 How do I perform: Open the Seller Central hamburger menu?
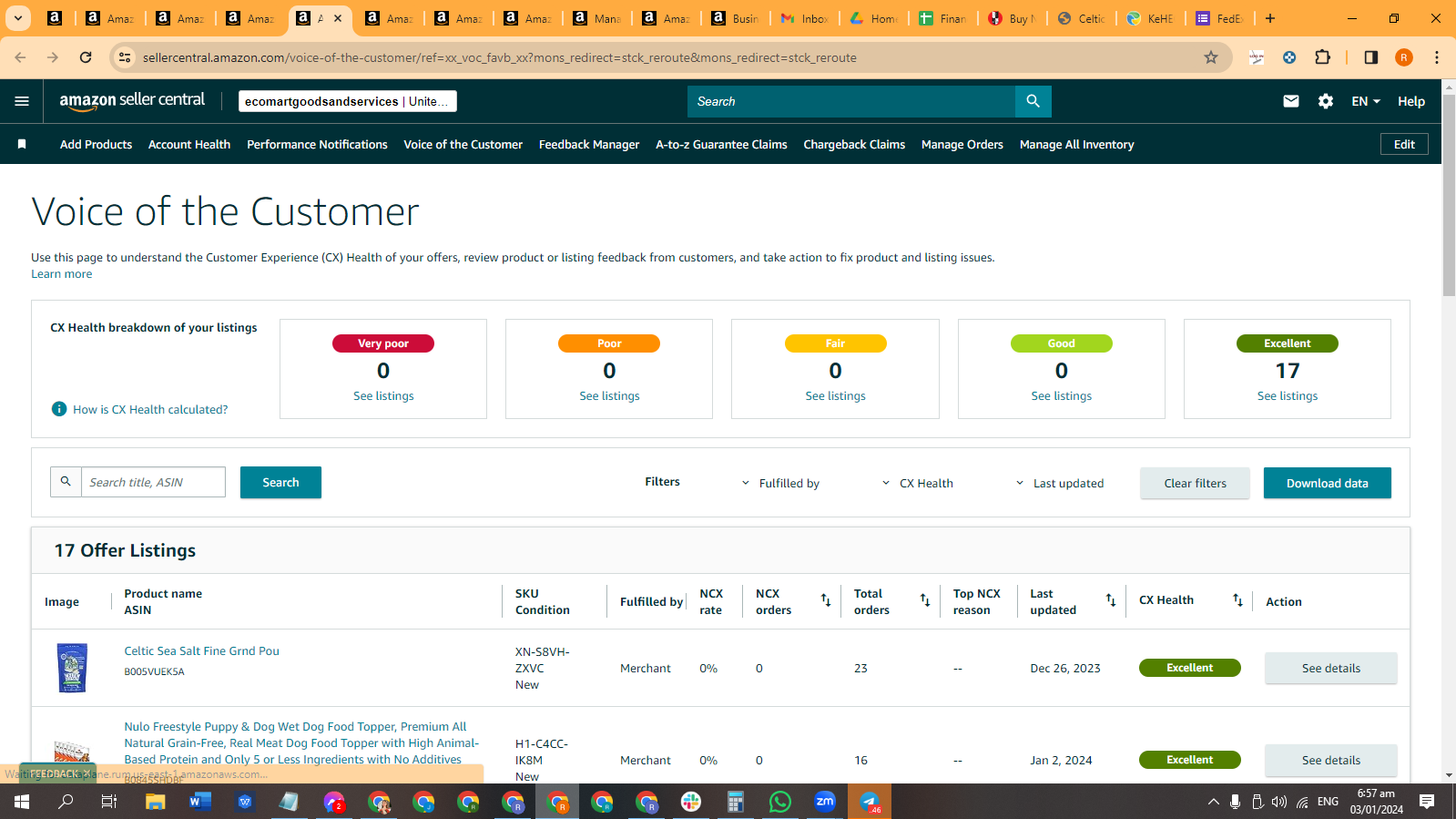[22, 101]
